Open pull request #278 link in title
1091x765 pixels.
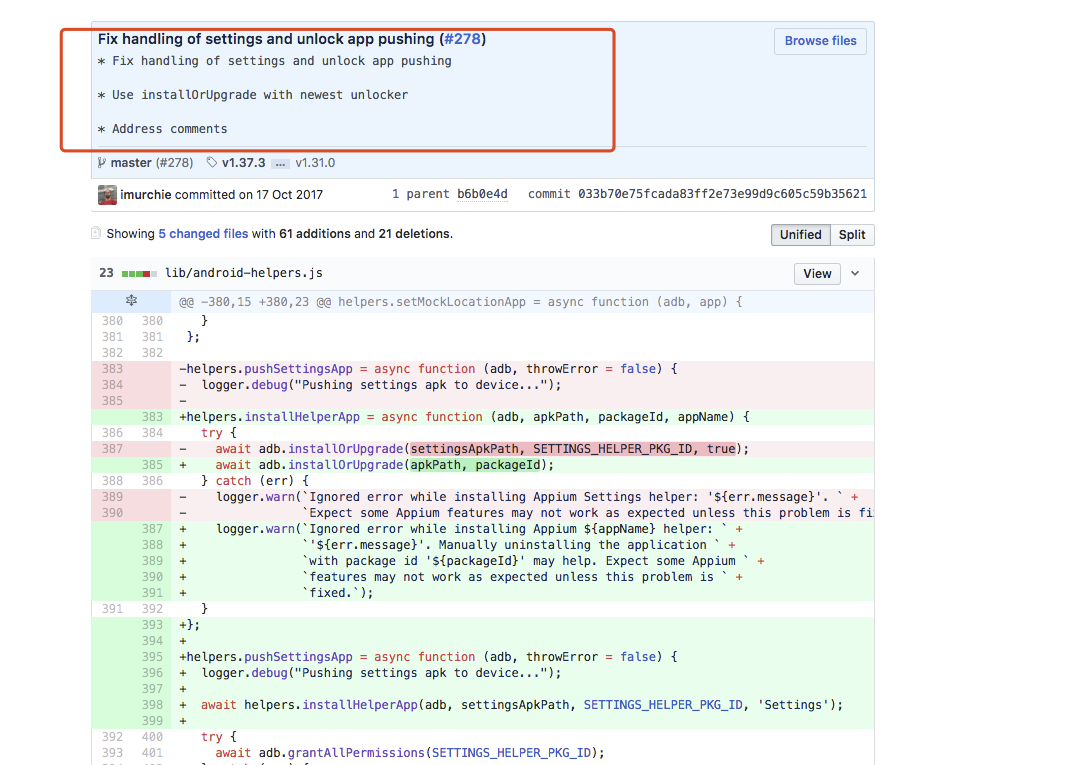[x=462, y=39]
